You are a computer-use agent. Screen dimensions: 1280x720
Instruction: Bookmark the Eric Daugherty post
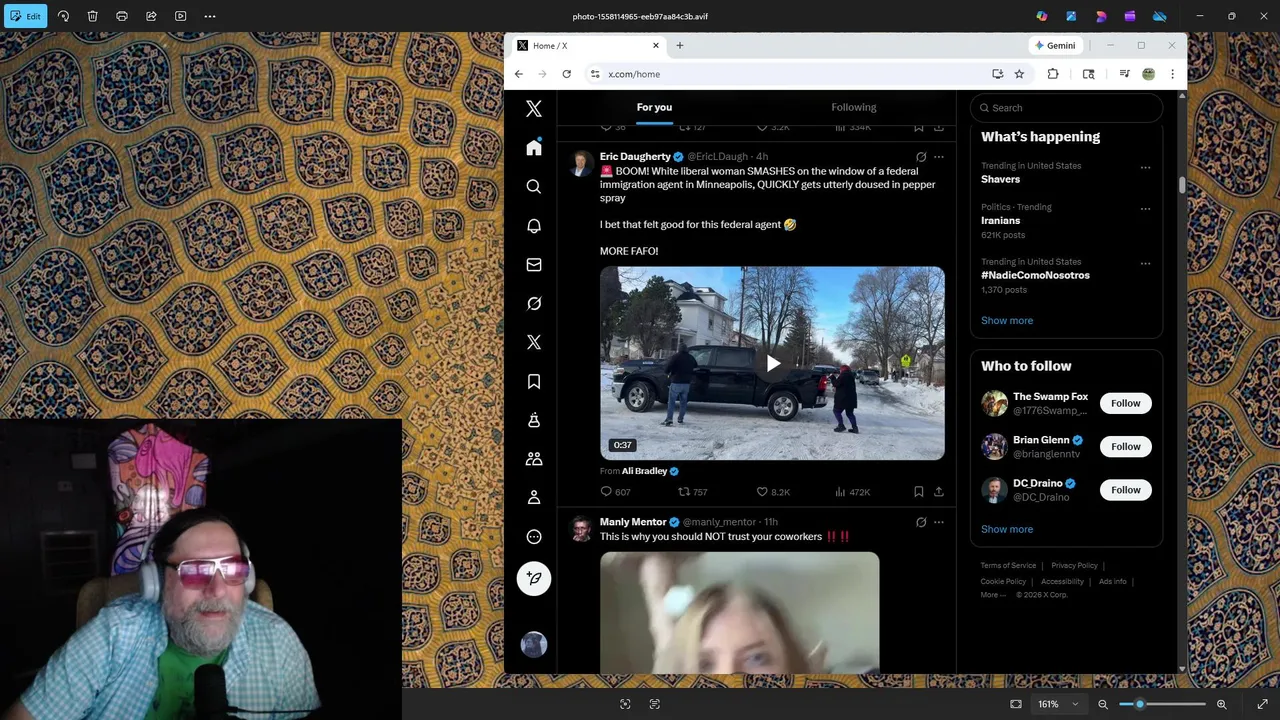(918, 492)
